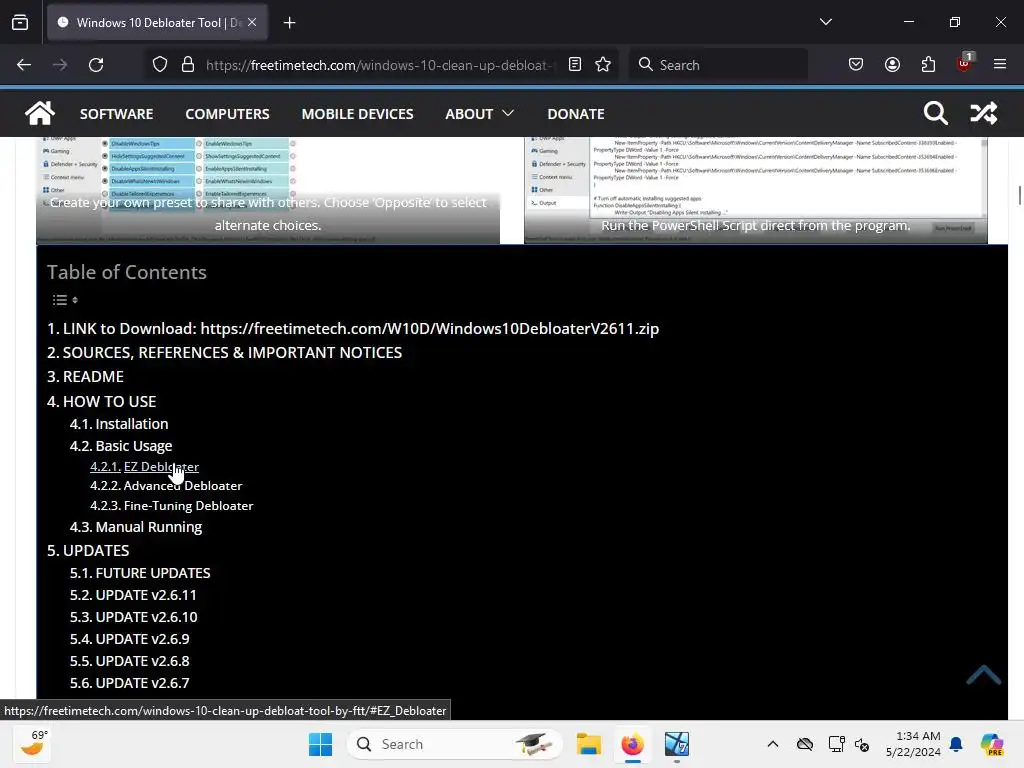Open the 5.1 FUTURE UPDATES entry
This screenshot has height=768, width=1024.
point(140,573)
